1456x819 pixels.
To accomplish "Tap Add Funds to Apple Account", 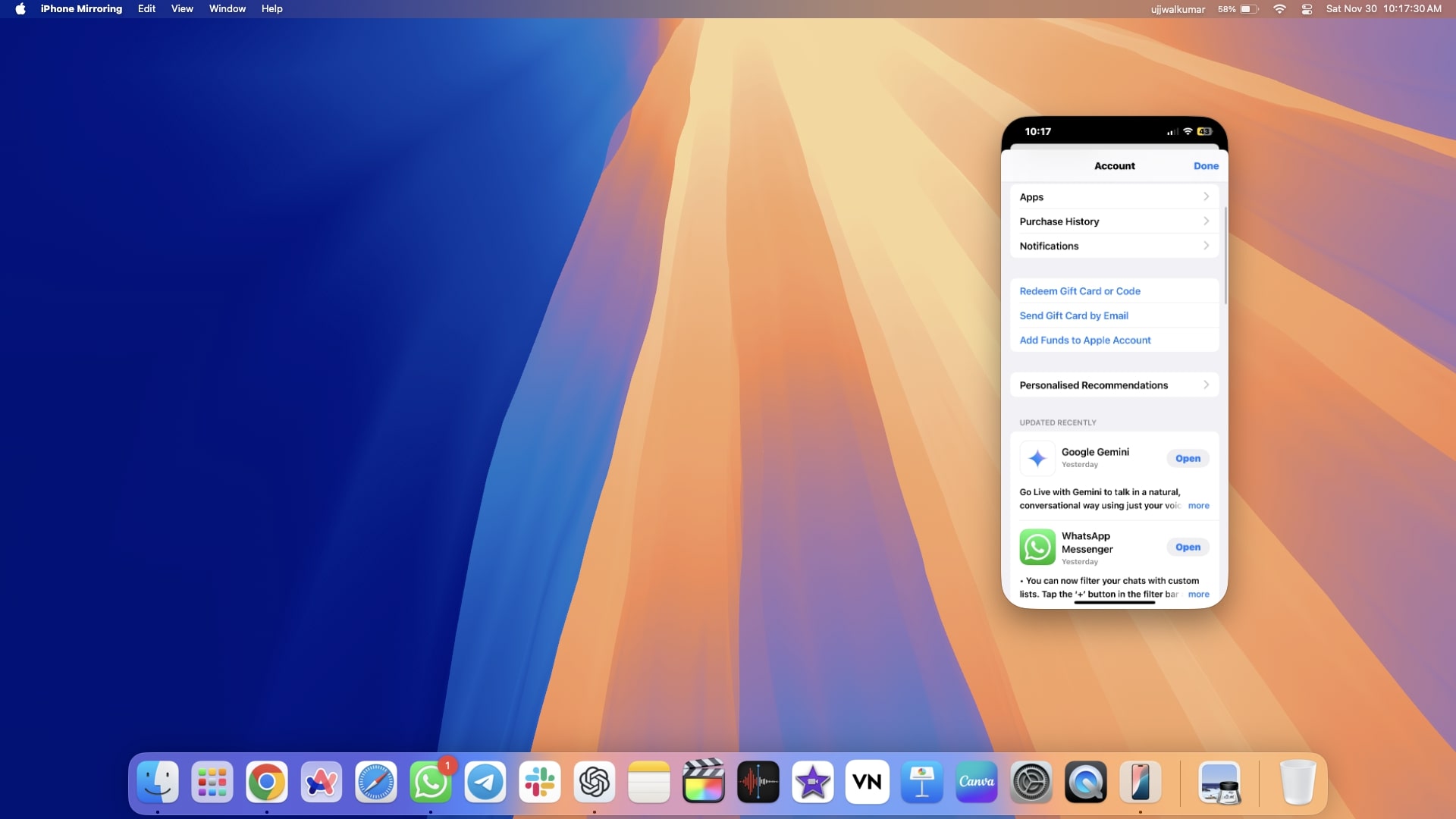I will point(1085,340).
